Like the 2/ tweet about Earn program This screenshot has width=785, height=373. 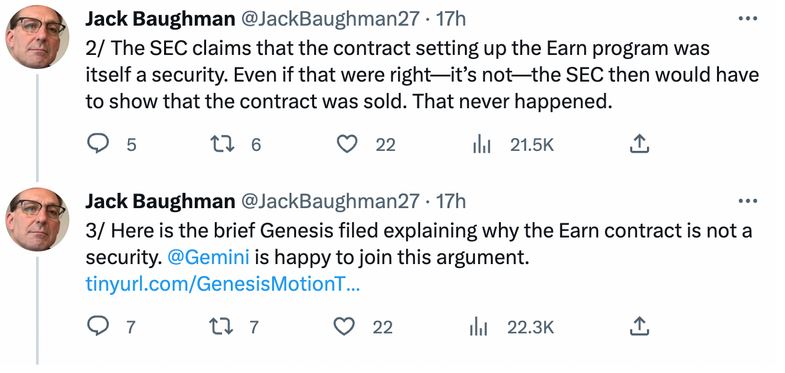(x=346, y=145)
